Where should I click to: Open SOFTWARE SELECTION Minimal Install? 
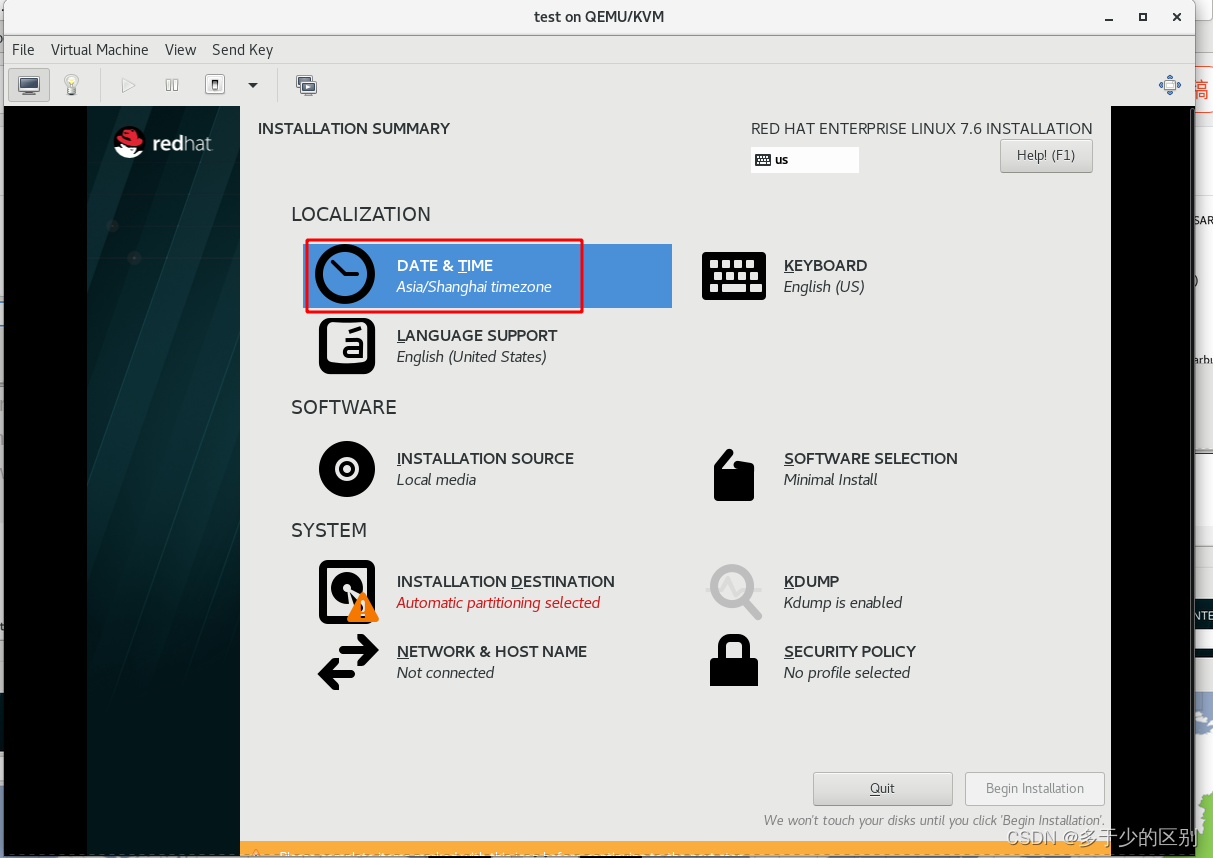[870, 469]
